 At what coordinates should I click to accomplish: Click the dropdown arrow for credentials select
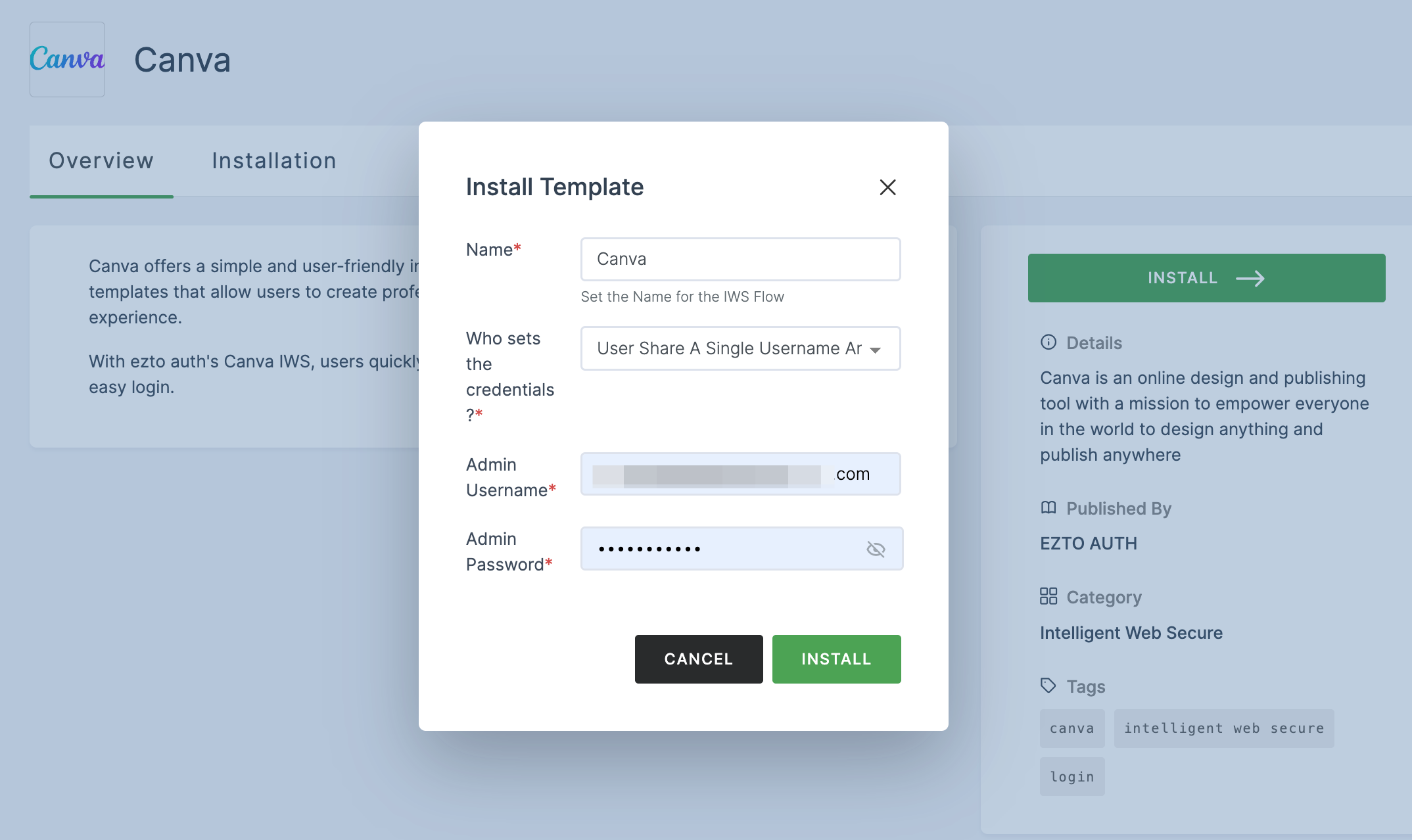click(875, 350)
